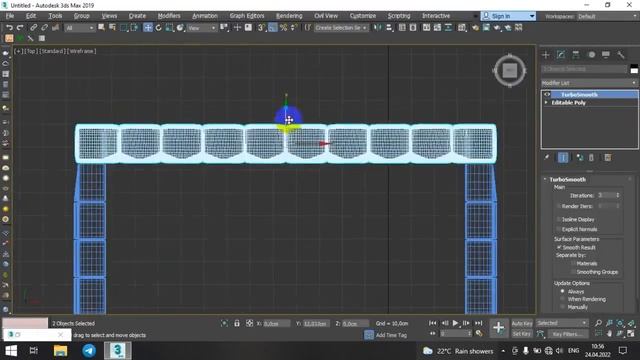
Task: Toggle the Angle Snap icon
Action: pos(273,27)
